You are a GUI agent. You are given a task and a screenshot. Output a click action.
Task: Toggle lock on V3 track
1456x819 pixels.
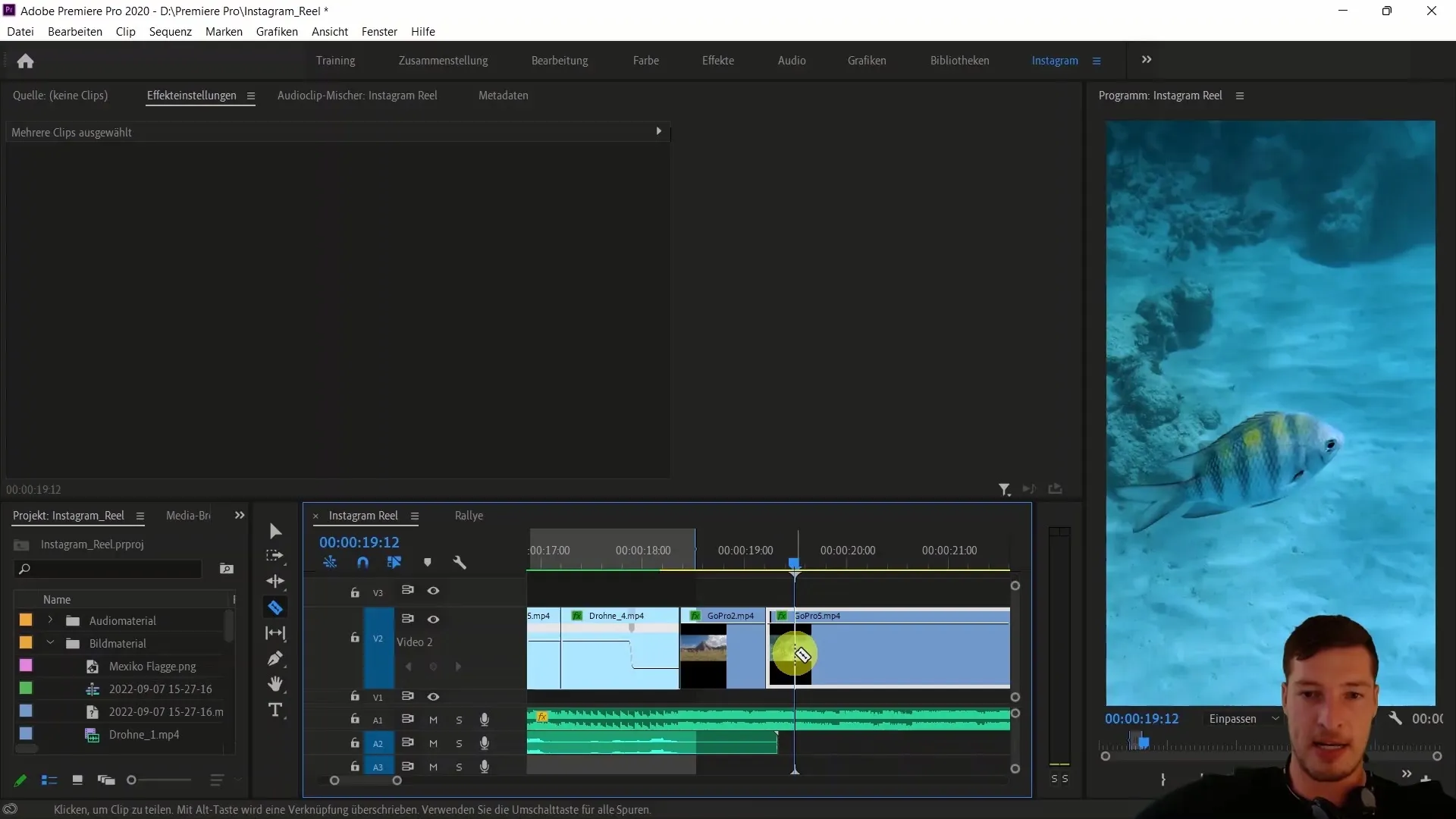click(355, 591)
